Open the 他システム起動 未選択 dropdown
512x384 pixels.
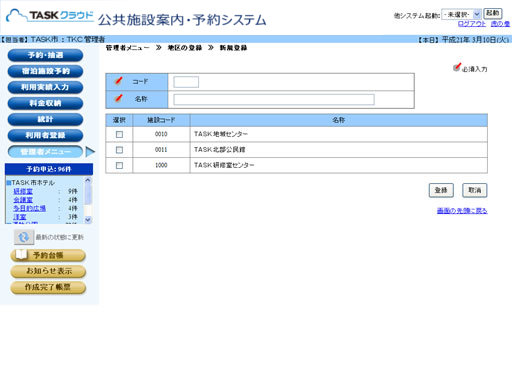tap(461, 14)
